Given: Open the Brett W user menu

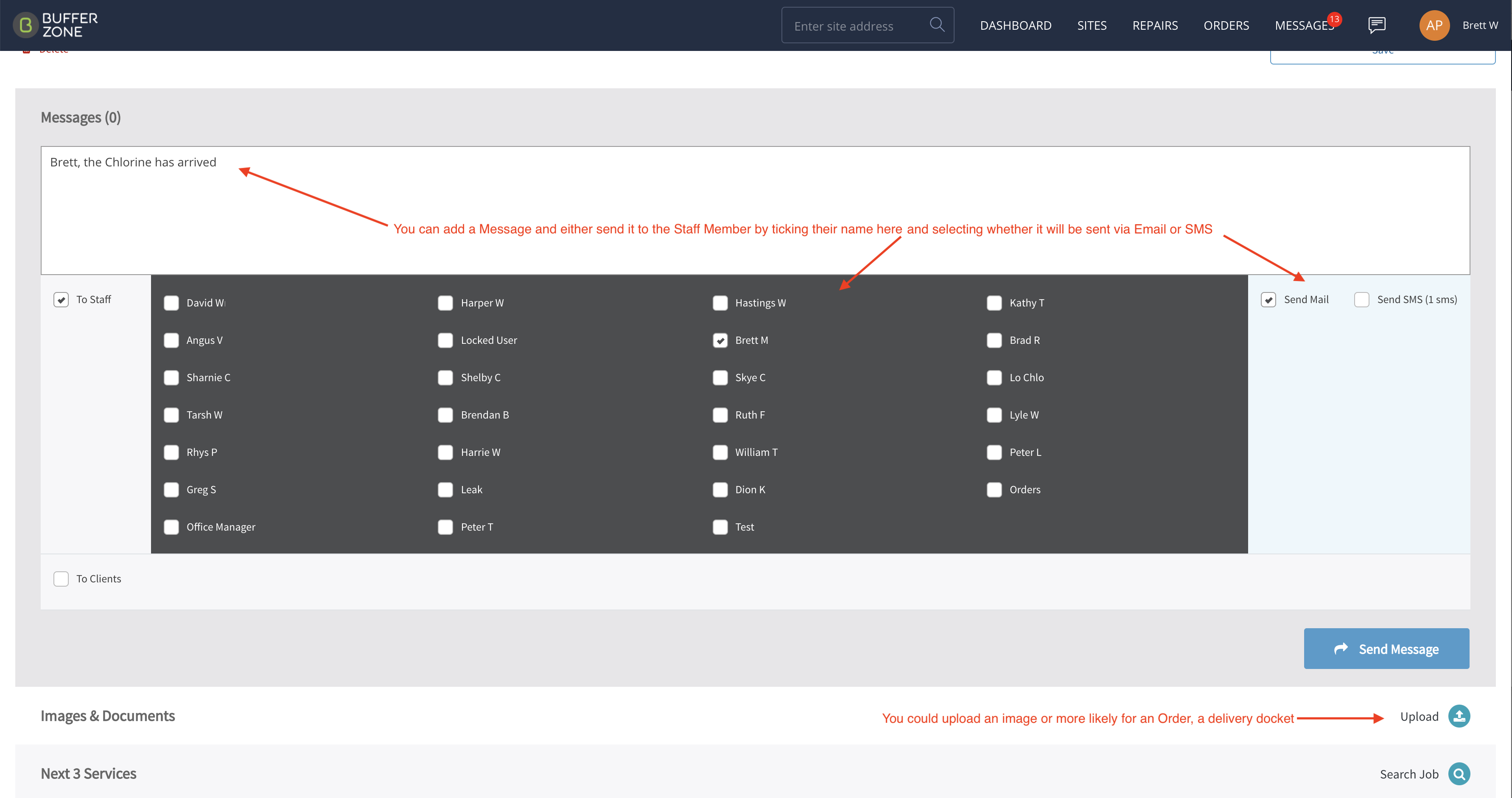Looking at the screenshot, I should coord(1480,25).
